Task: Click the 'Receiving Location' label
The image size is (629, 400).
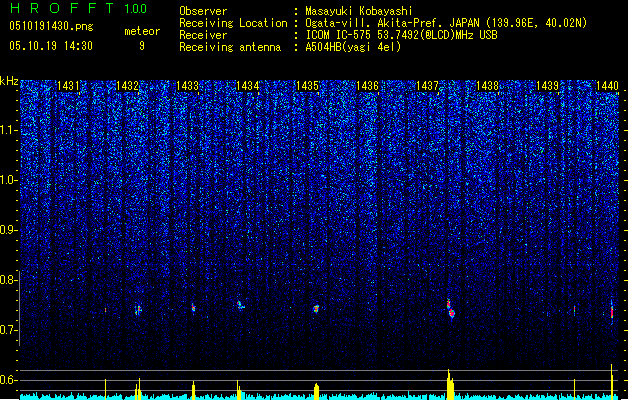Action: pyautogui.click(x=233, y=23)
